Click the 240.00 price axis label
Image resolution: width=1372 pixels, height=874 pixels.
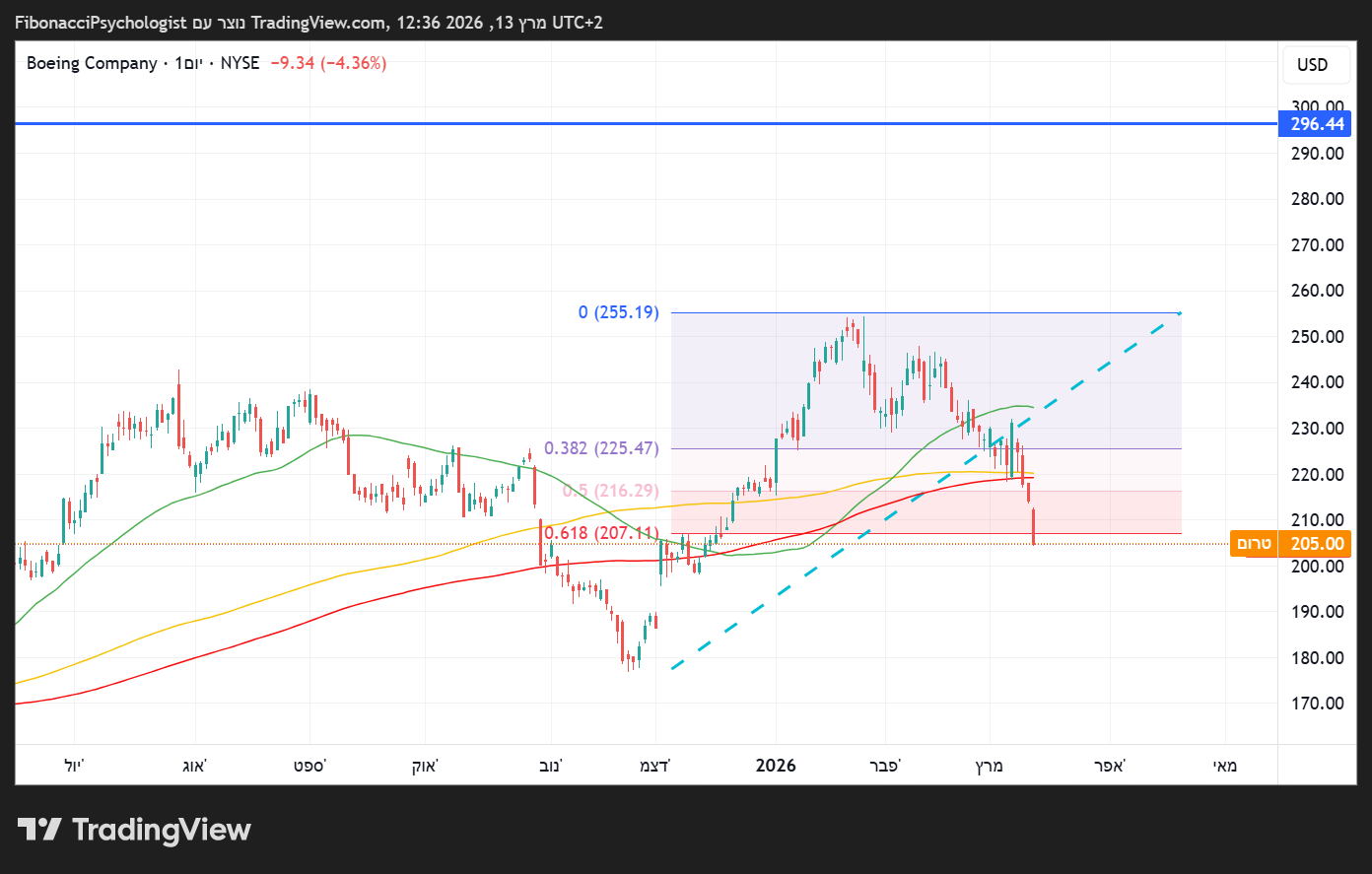(x=1318, y=382)
